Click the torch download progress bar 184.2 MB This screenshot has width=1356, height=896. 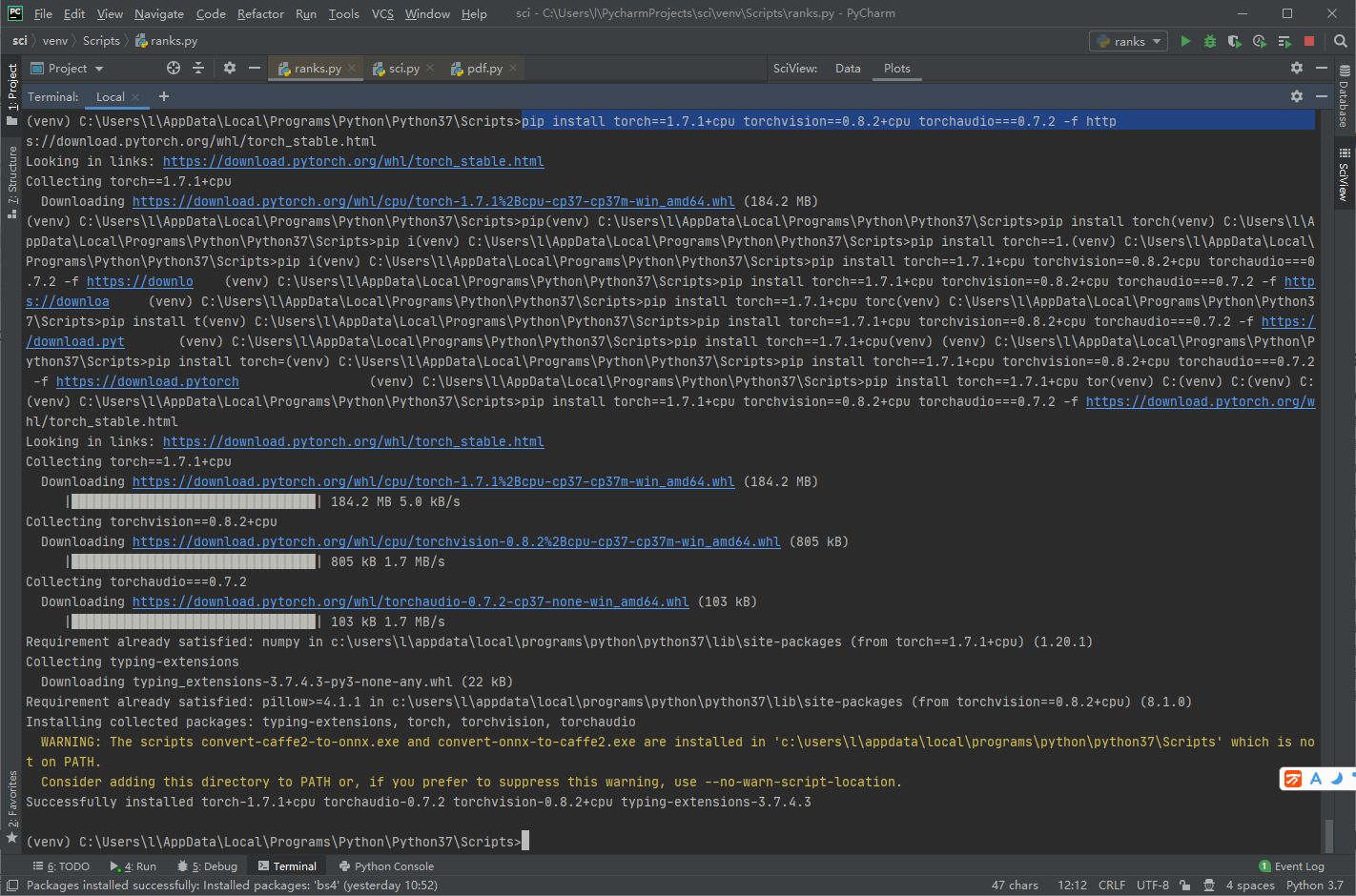coord(194,501)
